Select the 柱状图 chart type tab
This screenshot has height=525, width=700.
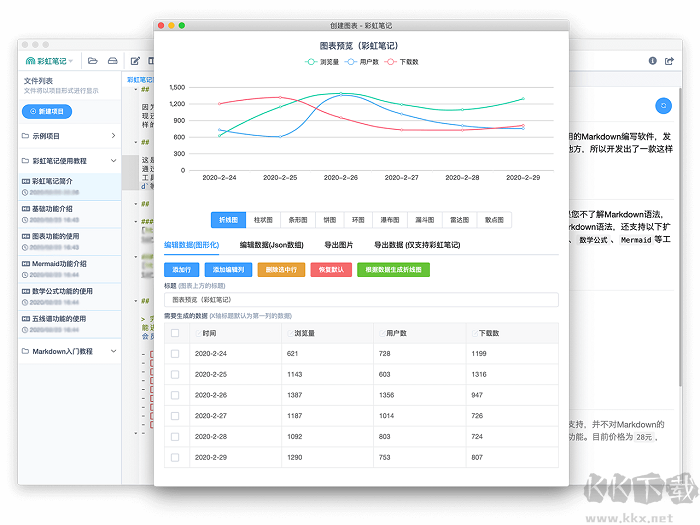(263, 220)
